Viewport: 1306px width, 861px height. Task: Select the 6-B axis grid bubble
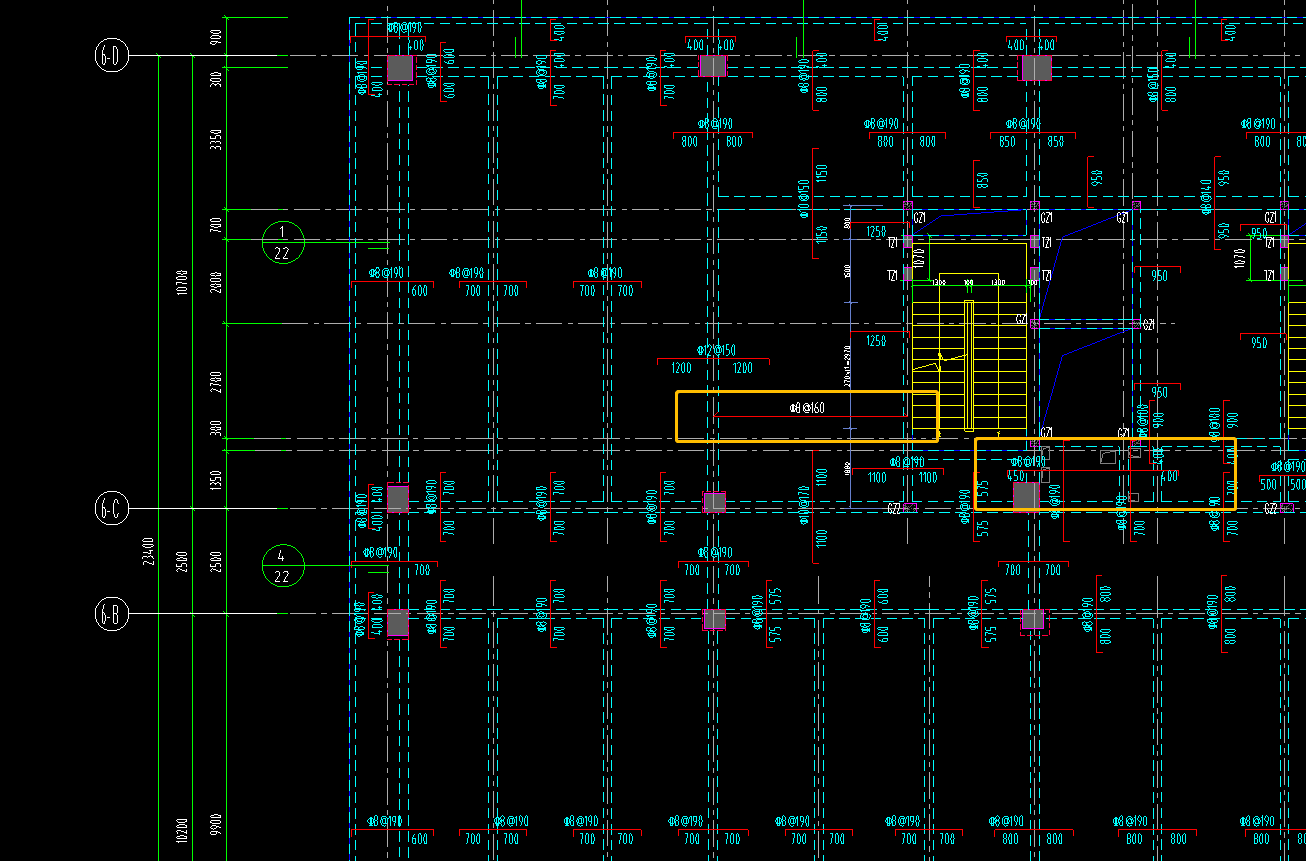(x=112, y=614)
